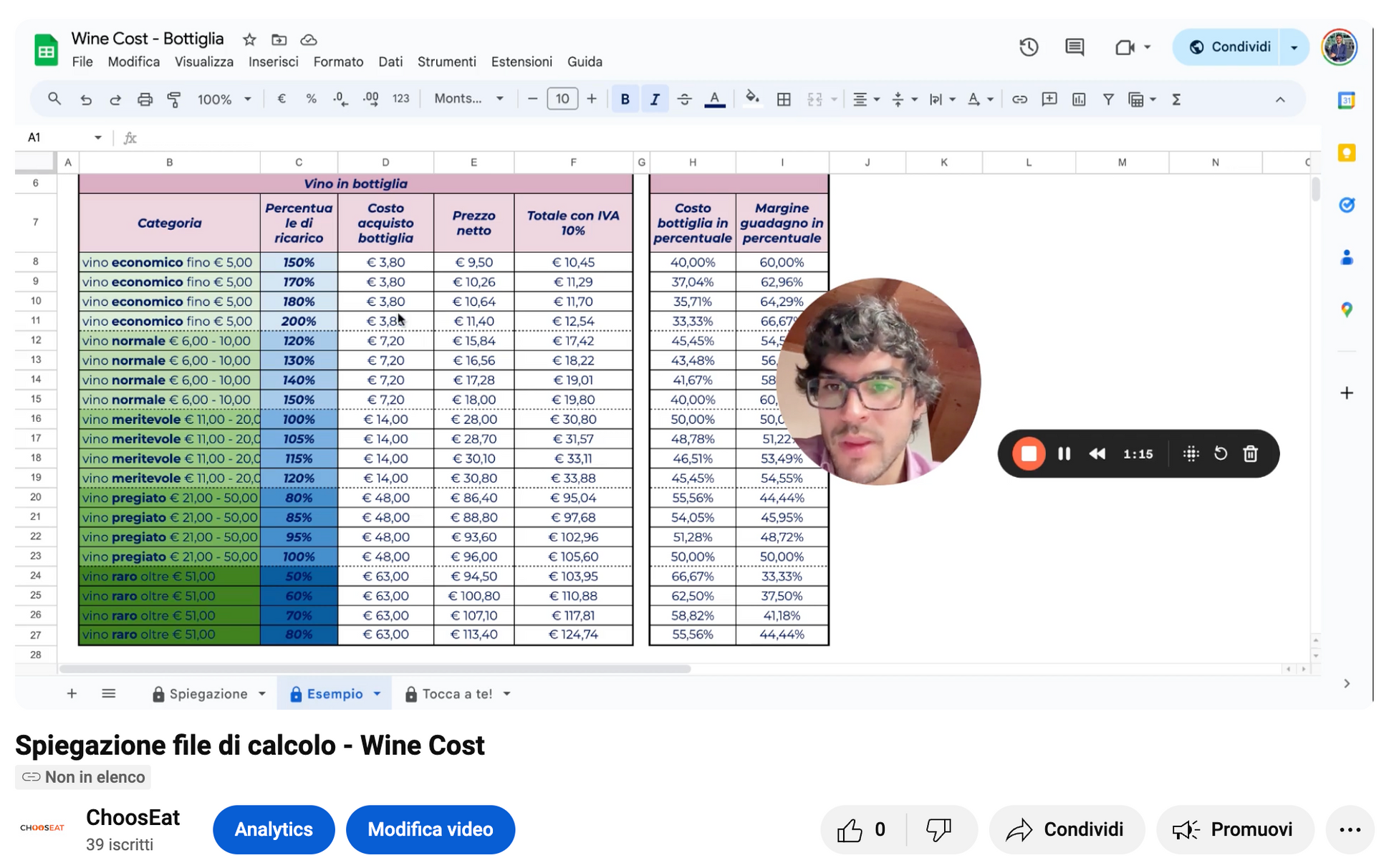Click the borders grid icon

click(x=784, y=100)
